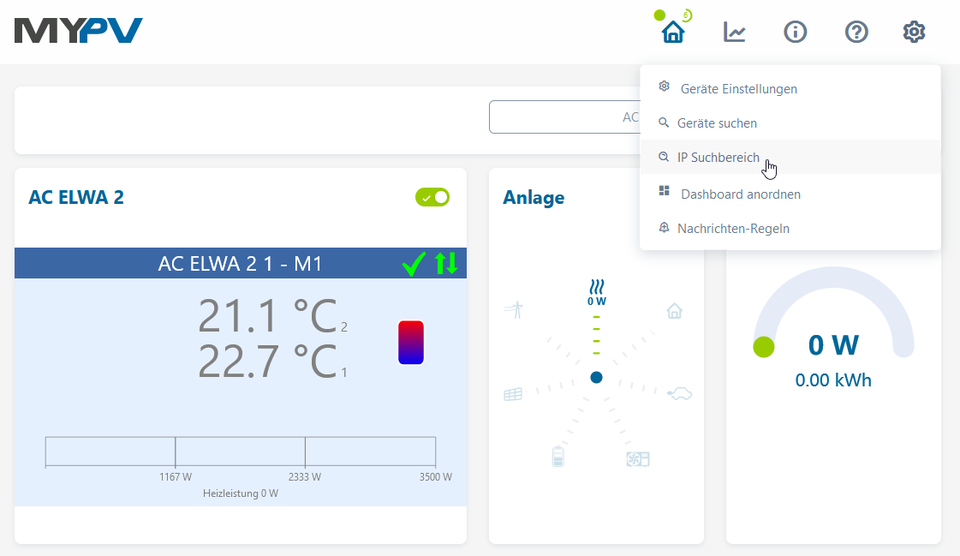The image size is (960, 556).
Task: Click the electric car icon in Anlage
Action: [x=680, y=393]
